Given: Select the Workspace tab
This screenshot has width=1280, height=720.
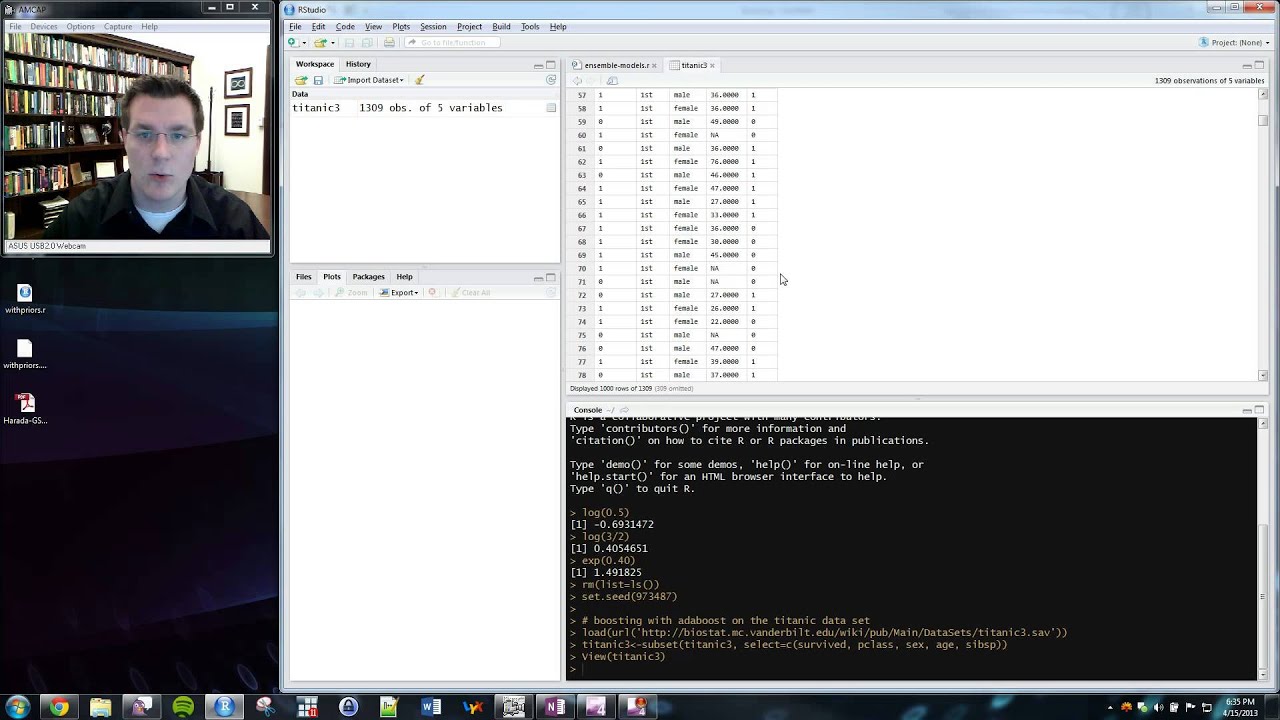Looking at the screenshot, I should (315, 64).
